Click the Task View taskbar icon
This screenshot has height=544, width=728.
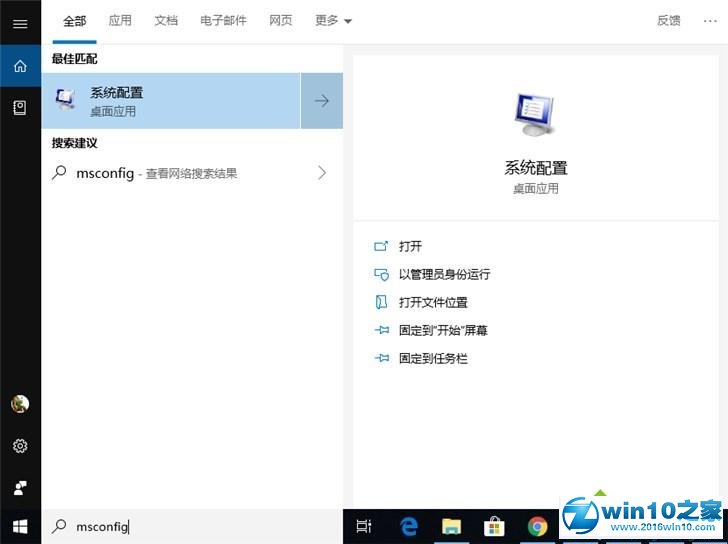[364, 526]
